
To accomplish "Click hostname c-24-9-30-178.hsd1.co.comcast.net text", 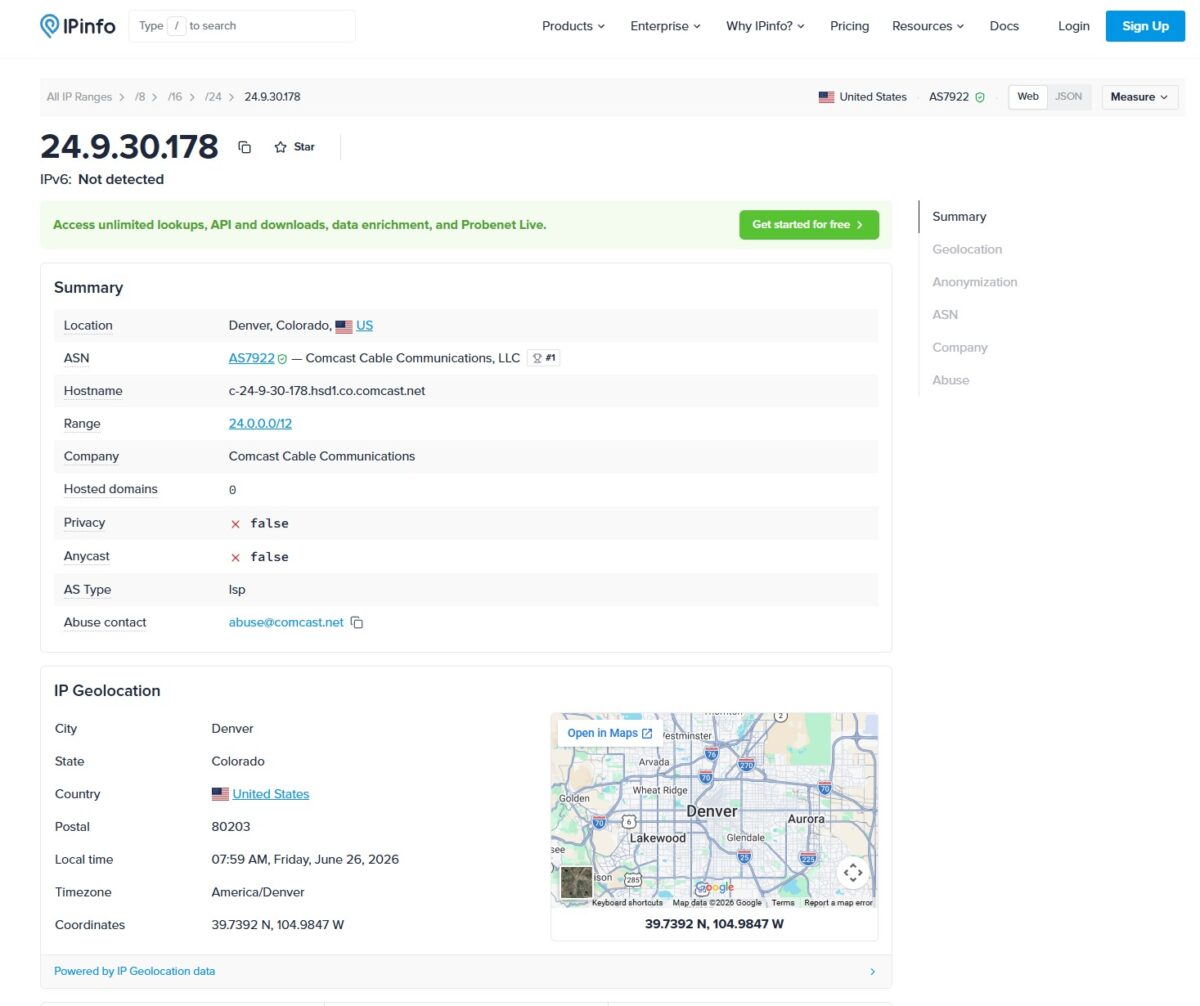I will pos(327,391).
